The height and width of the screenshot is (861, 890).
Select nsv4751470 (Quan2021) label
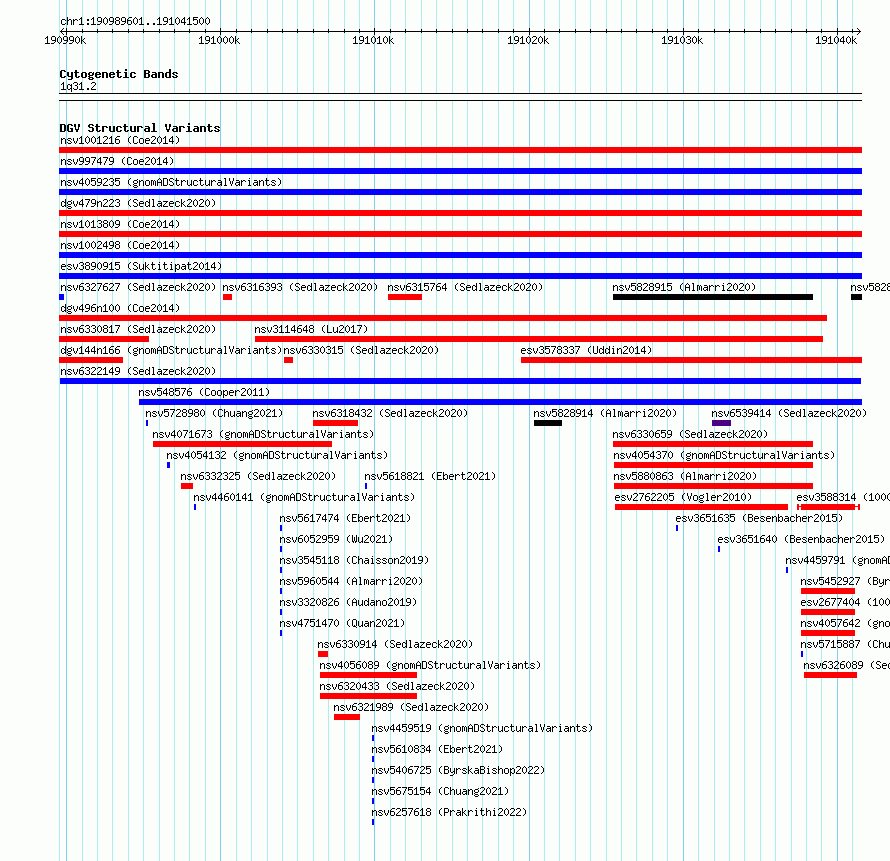coord(342,623)
